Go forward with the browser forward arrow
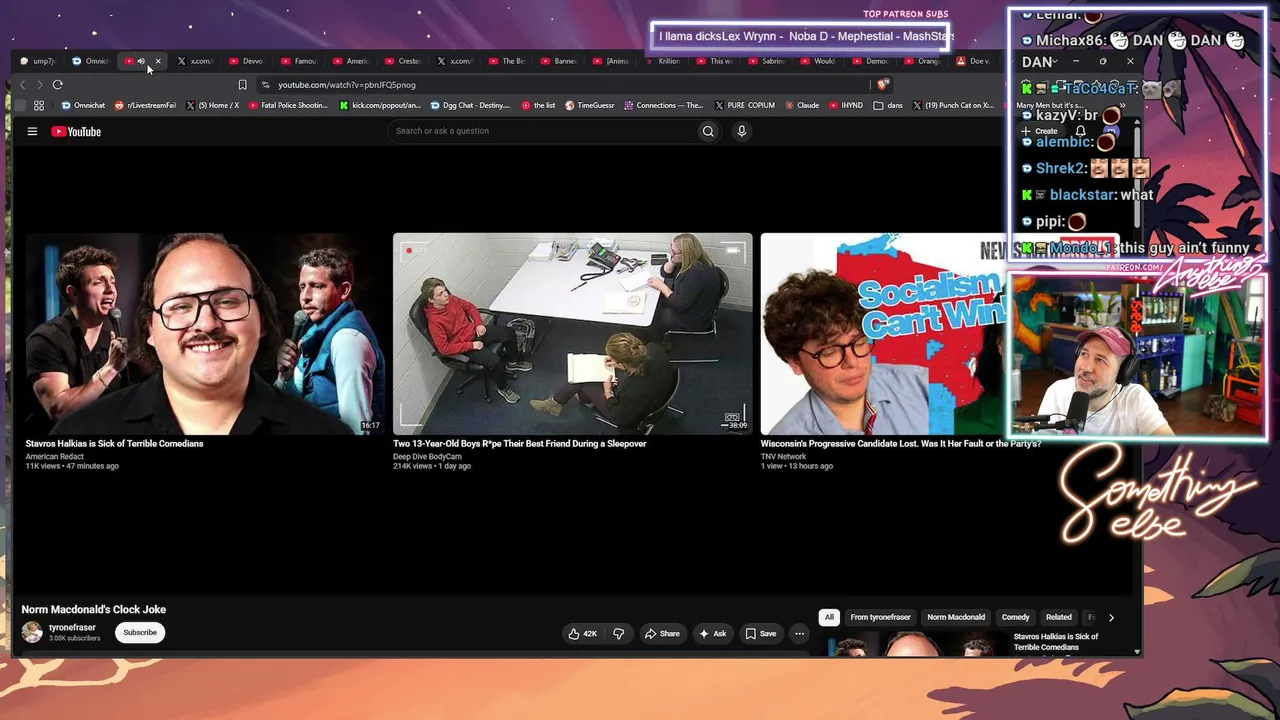 click(x=39, y=85)
